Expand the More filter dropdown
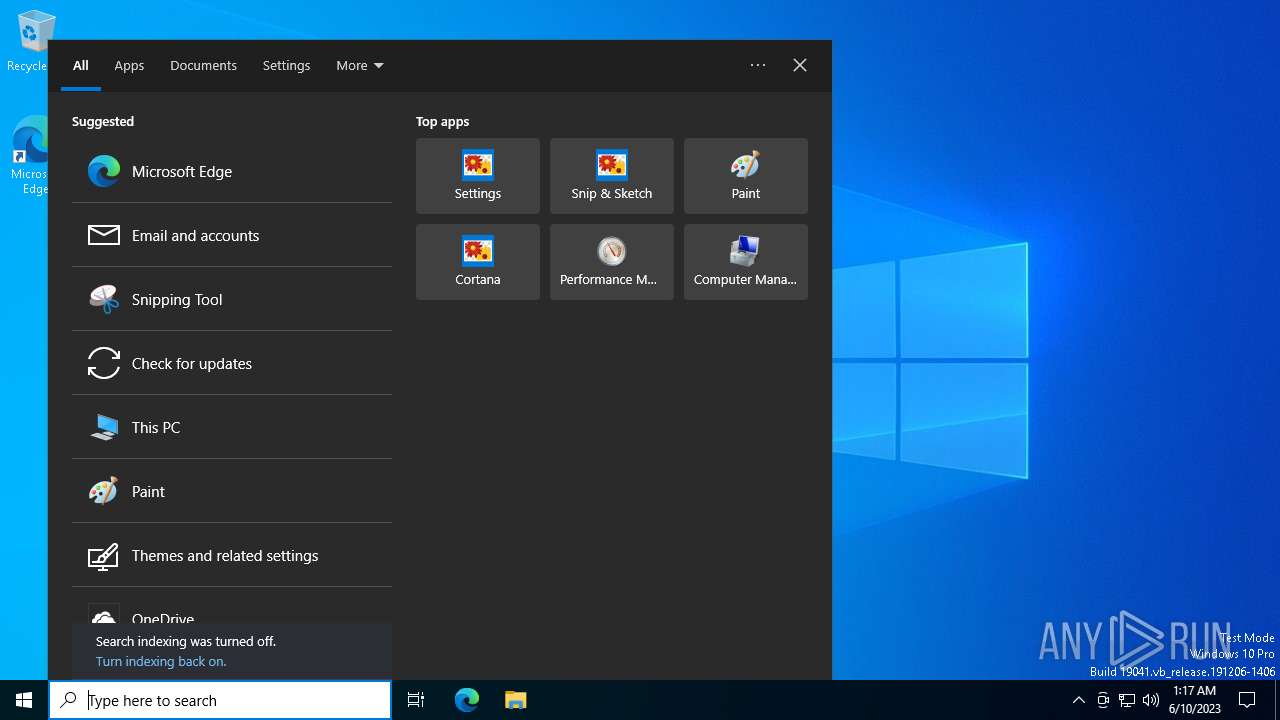 (x=360, y=65)
